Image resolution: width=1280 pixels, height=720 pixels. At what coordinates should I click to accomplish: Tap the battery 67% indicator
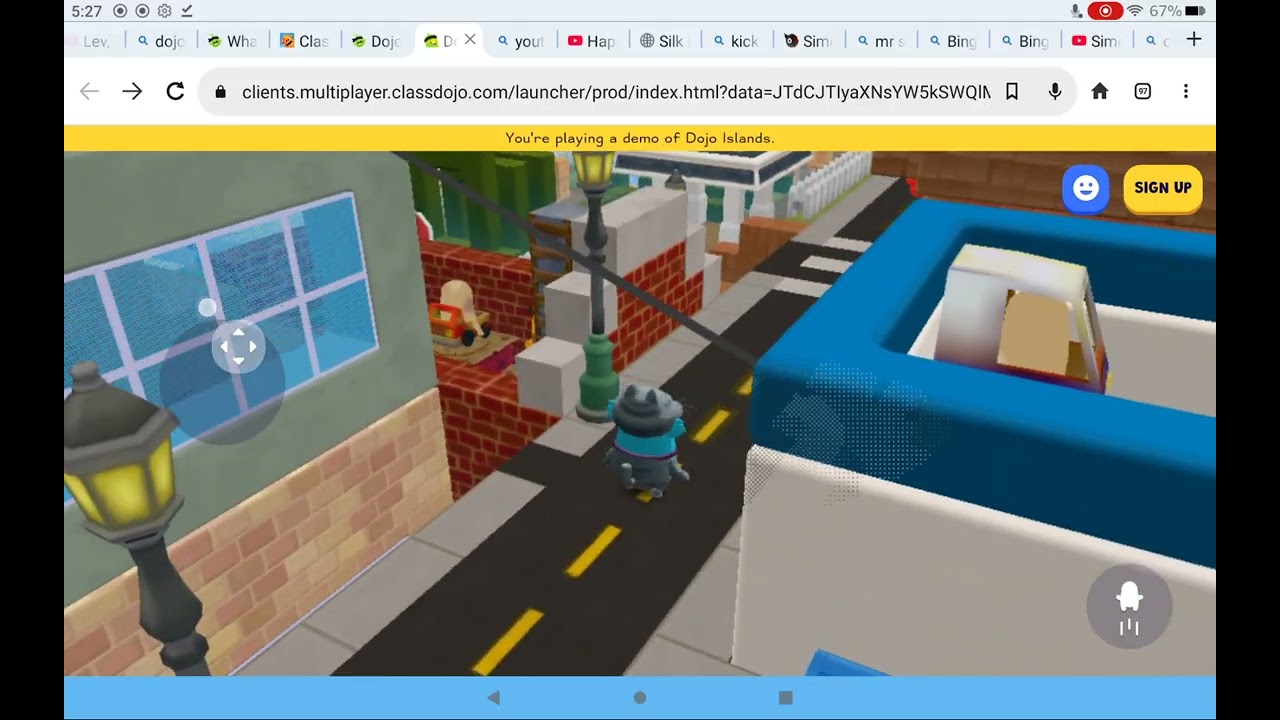(x=1178, y=11)
